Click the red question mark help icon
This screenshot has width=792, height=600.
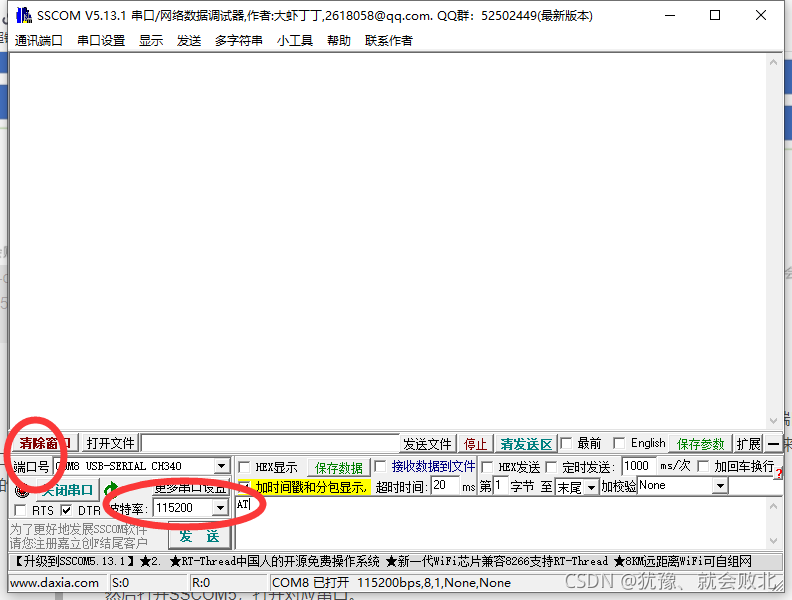pyautogui.click(x=778, y=473)
